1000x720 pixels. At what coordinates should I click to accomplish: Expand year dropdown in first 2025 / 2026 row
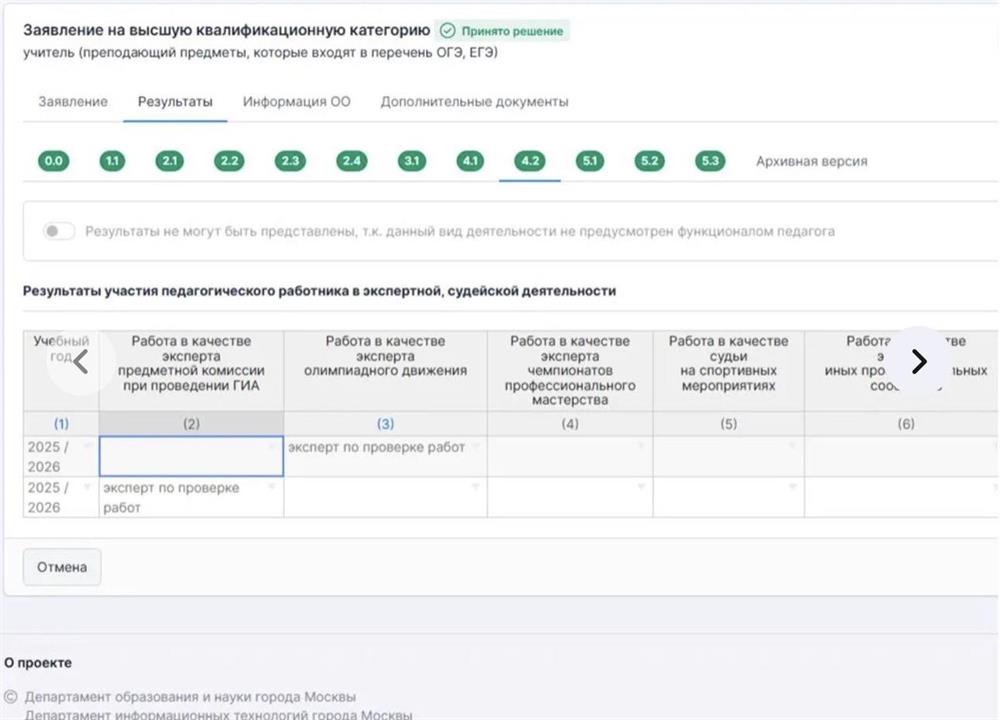point(88,446)
